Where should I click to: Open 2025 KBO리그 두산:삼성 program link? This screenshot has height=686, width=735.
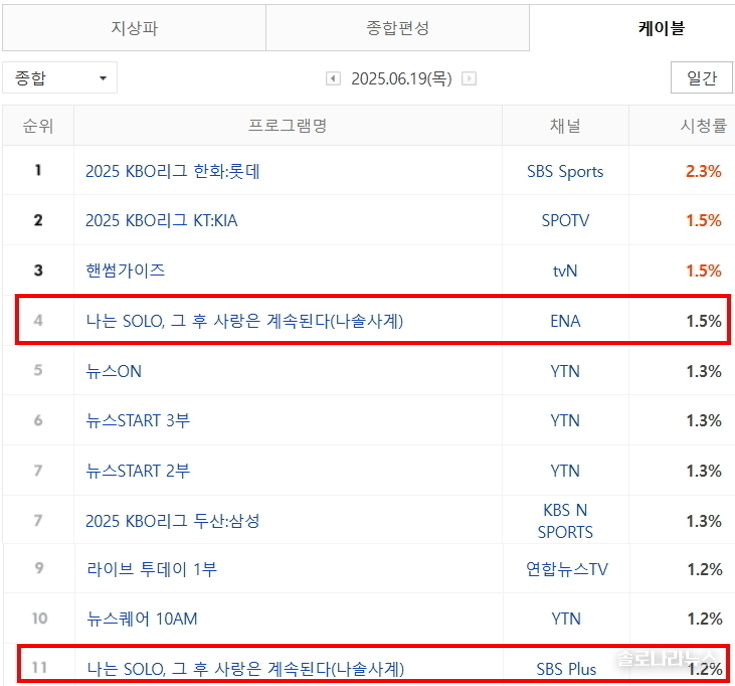(172, 521)
